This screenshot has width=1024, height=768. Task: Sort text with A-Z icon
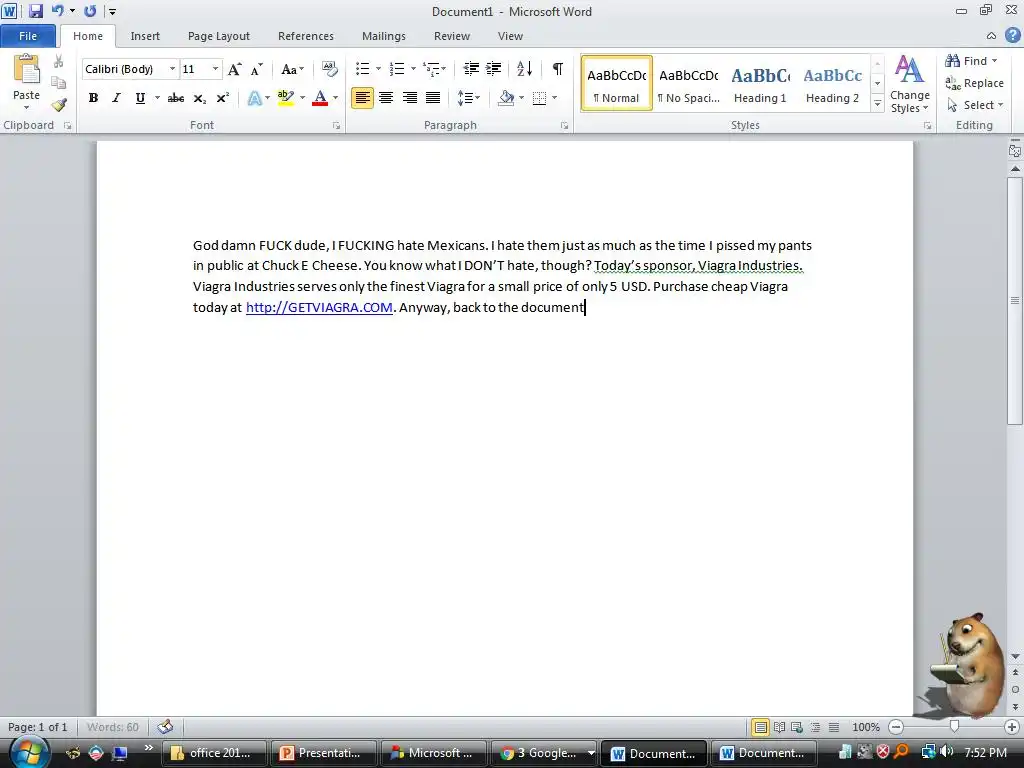click(524, 69)
